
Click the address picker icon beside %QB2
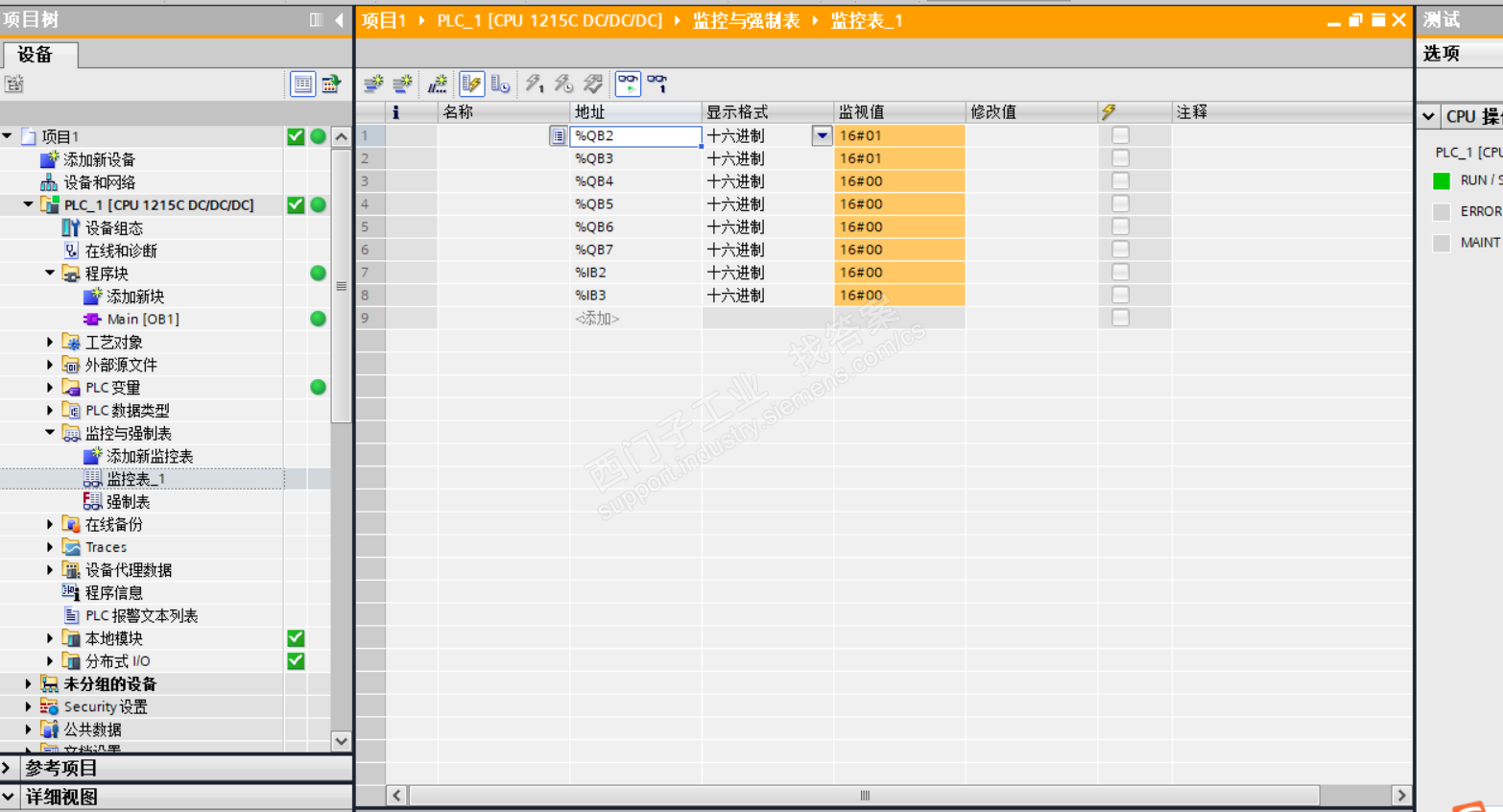point(558,136)
